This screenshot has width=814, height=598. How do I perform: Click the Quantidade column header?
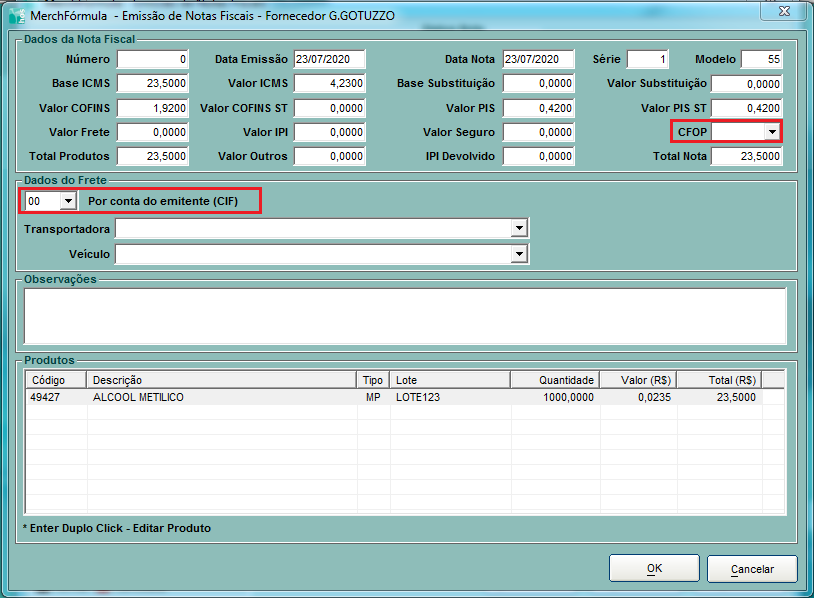pyautogui.click(x=555, y=380)
